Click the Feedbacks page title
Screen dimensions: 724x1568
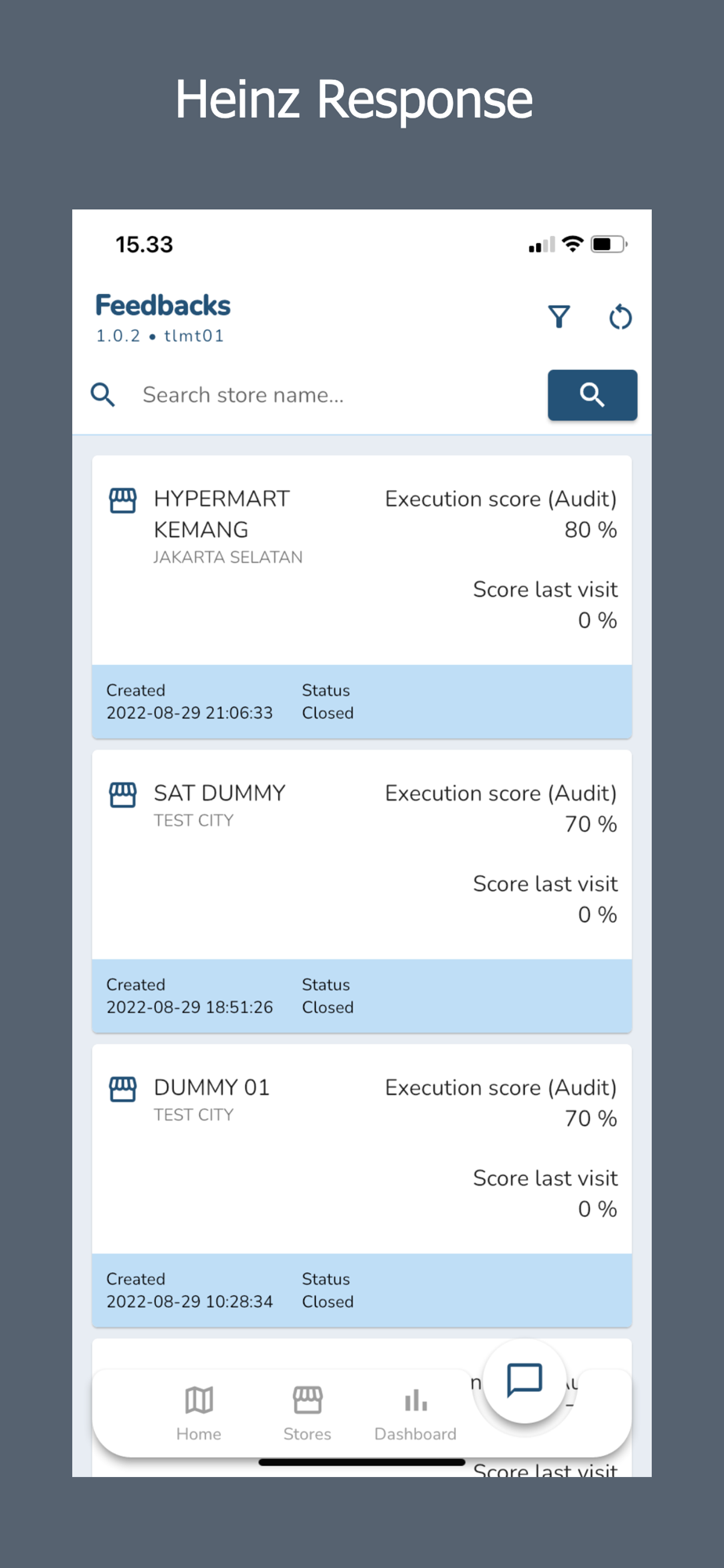pos(163,305)
